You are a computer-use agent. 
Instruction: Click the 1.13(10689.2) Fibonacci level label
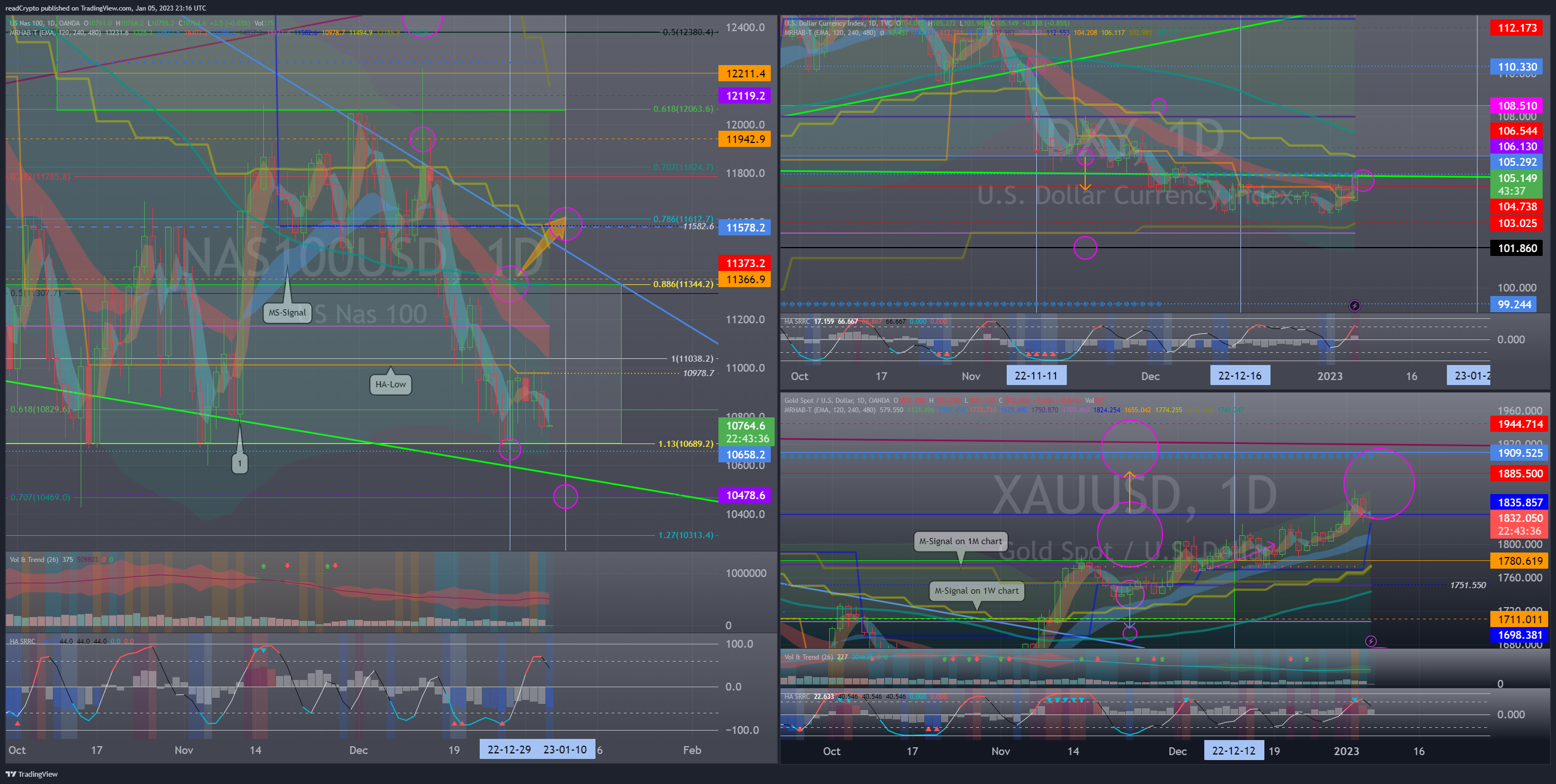point(686,444)
